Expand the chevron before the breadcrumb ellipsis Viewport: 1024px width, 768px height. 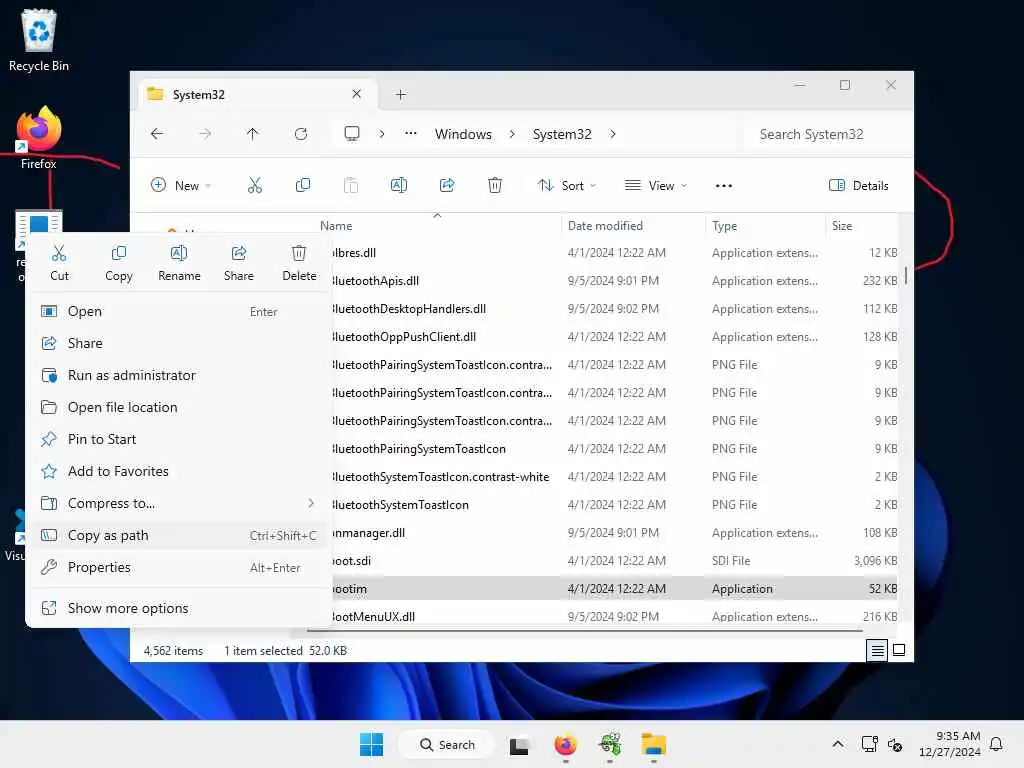pyautogui.click(x=382, y=134)
